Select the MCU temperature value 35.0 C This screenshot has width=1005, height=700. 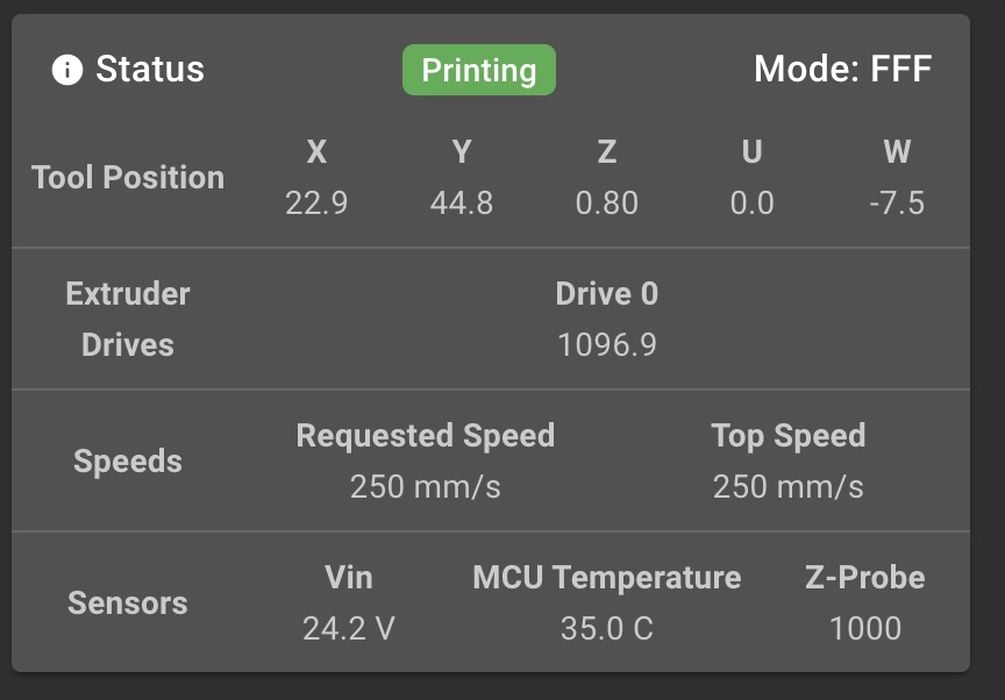(x=606, y=629)
